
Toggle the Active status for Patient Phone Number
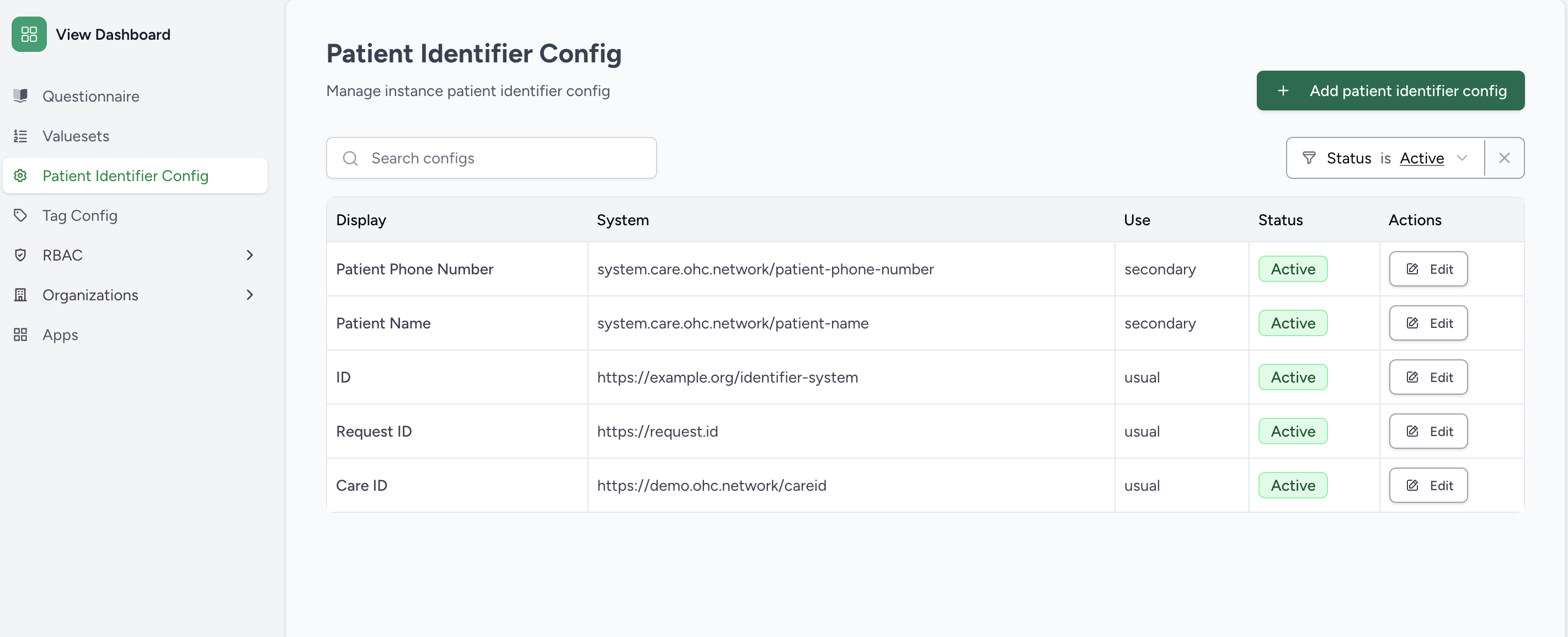1292,269
